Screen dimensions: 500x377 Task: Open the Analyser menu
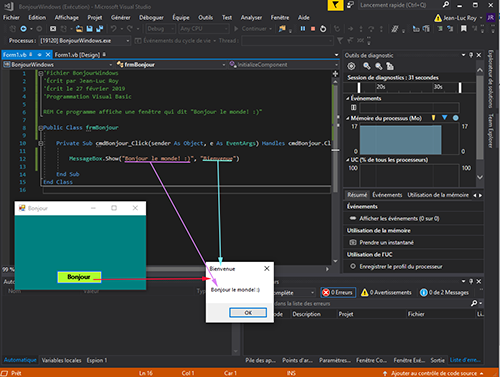pos(251,18)
